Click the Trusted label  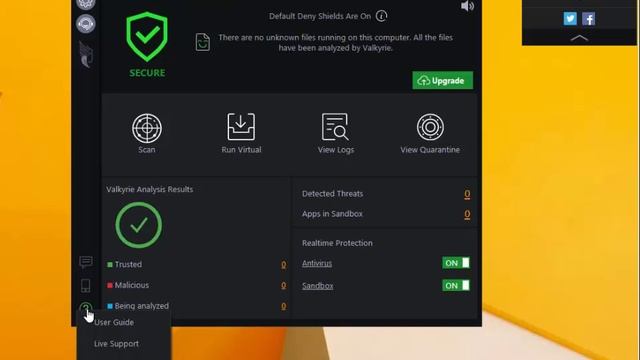point(128,264)
